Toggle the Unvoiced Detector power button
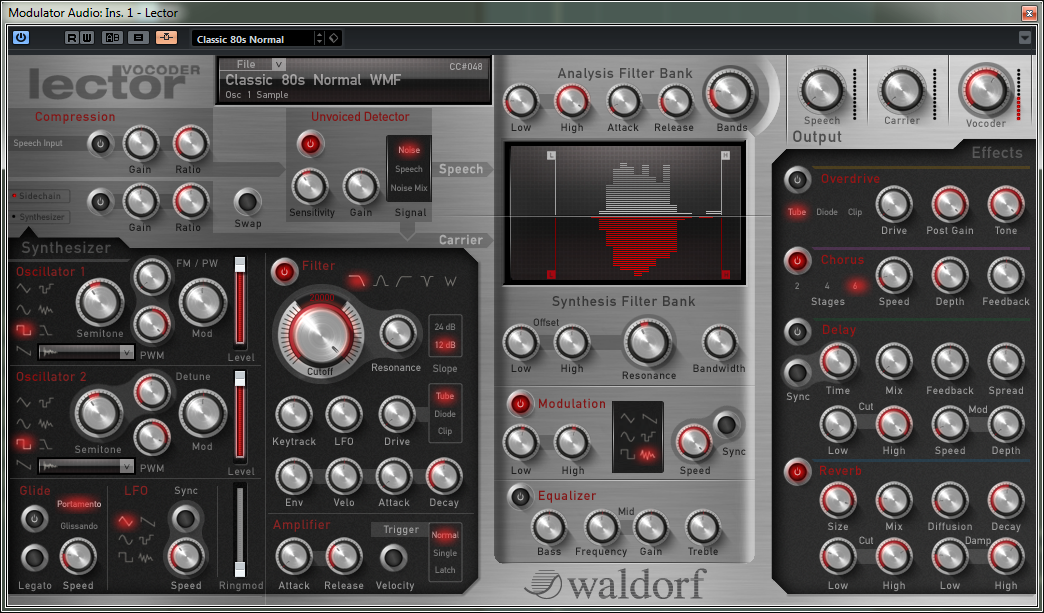Viewport: 1044px width, 613px height. [310, 144]
